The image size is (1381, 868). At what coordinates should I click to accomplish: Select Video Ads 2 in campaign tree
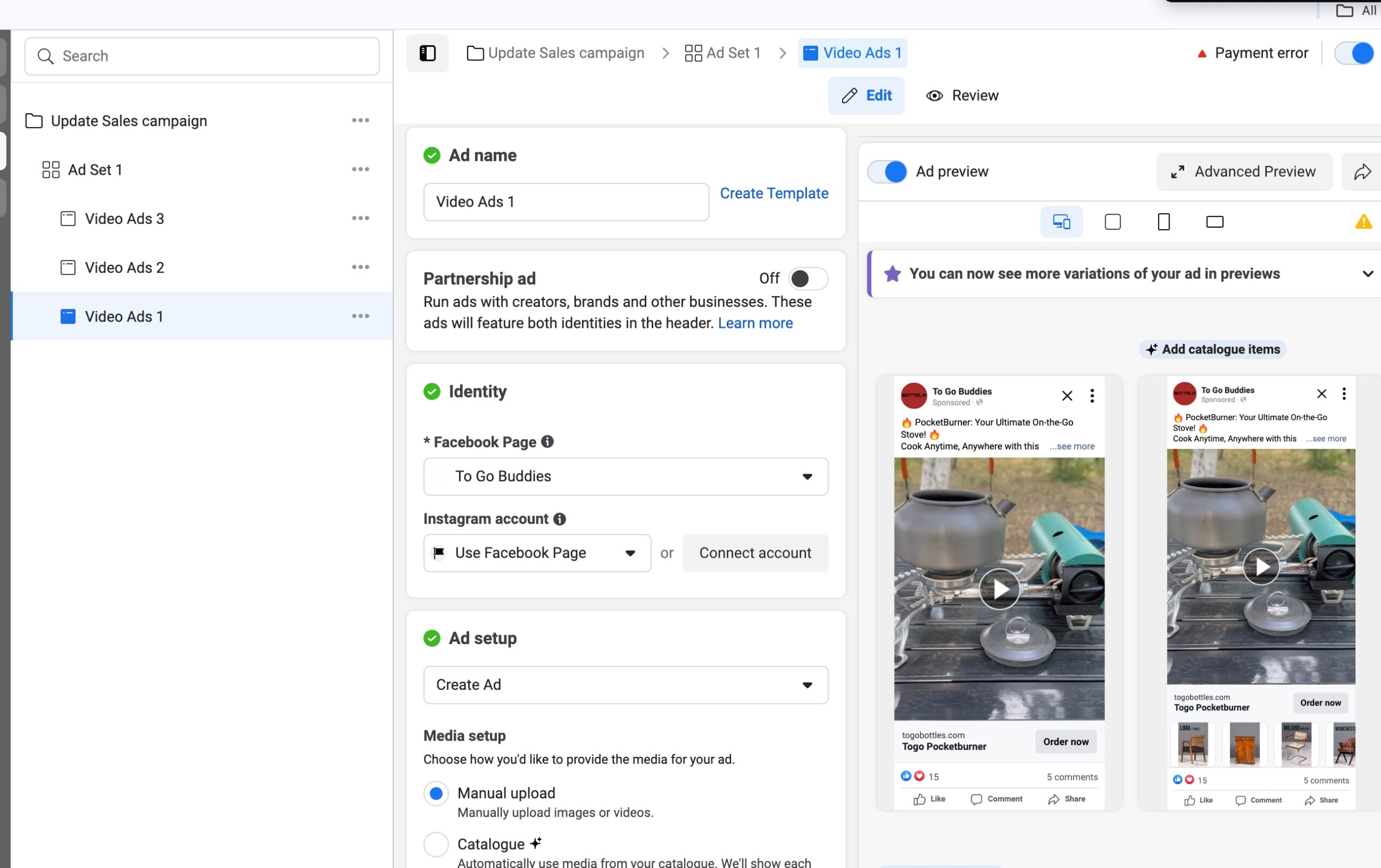click(x=125, y=268)
